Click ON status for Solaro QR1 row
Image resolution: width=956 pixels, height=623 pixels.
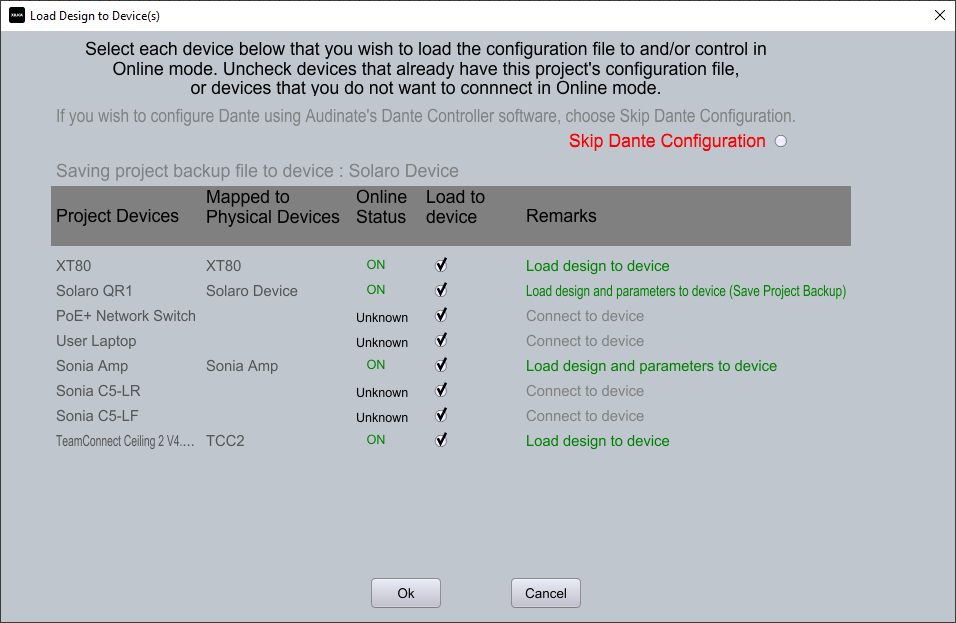pyautogui.click(x=376, y=290)
